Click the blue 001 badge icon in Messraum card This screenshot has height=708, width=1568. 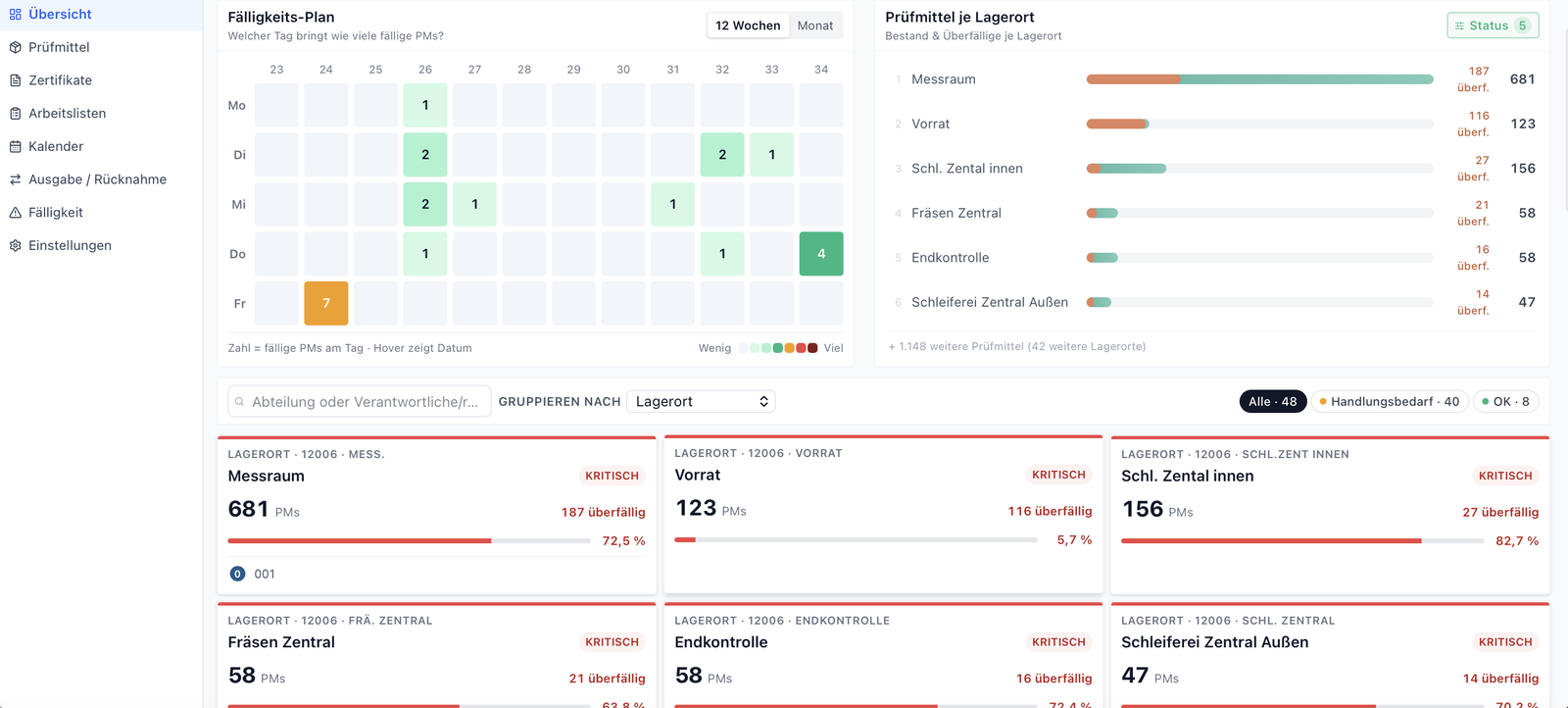[237, 575]
